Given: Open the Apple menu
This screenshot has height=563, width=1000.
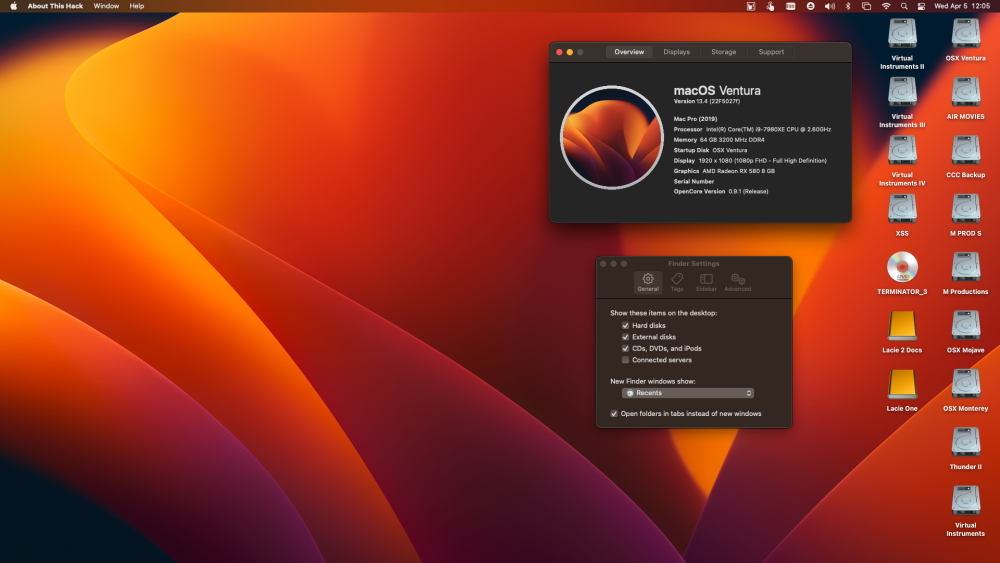Looking at the screenshot, I should [13, 6].
